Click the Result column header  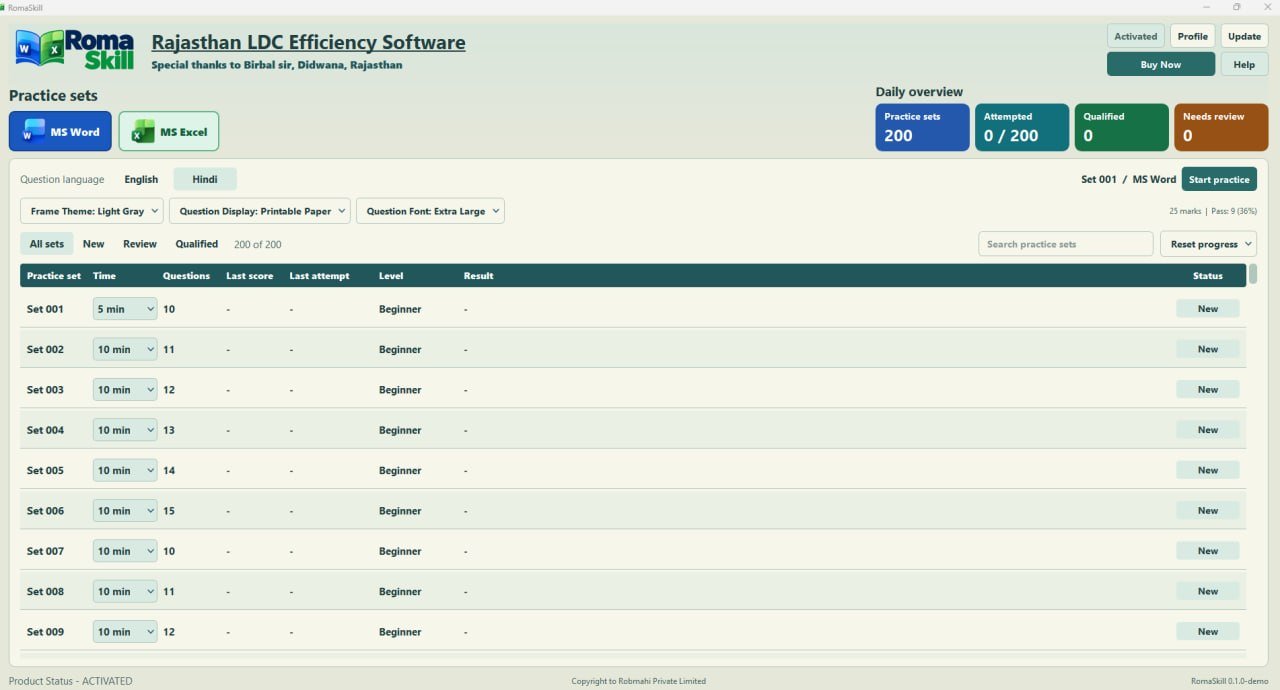[x=478, y=276]
